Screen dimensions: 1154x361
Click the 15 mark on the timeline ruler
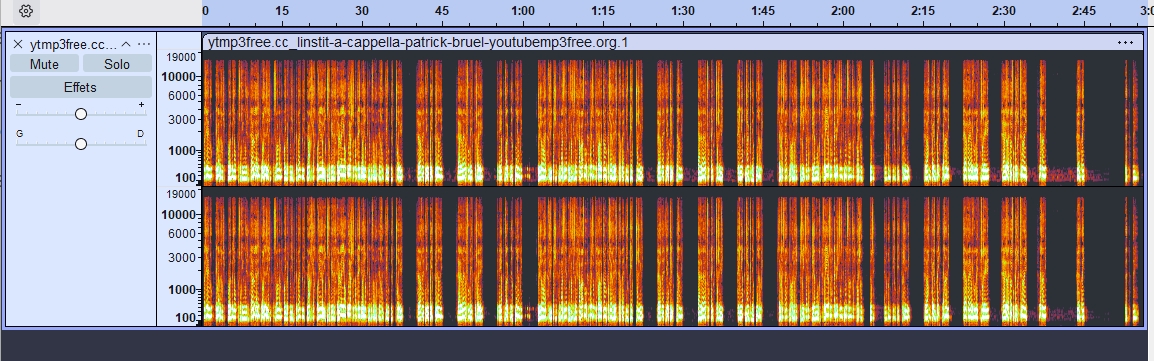pos(282,11)
